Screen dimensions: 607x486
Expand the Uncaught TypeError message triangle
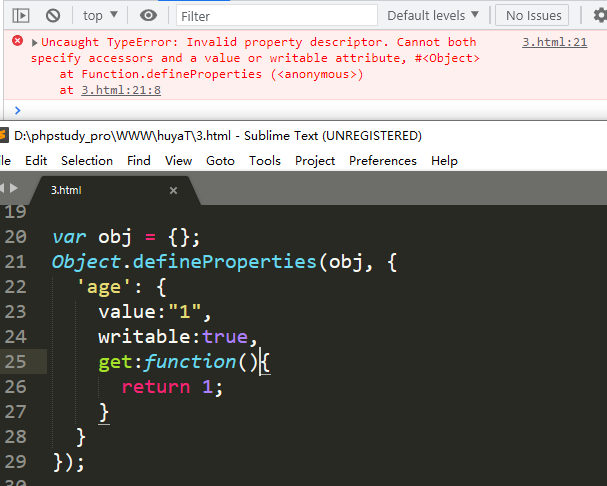pos(34,43)
